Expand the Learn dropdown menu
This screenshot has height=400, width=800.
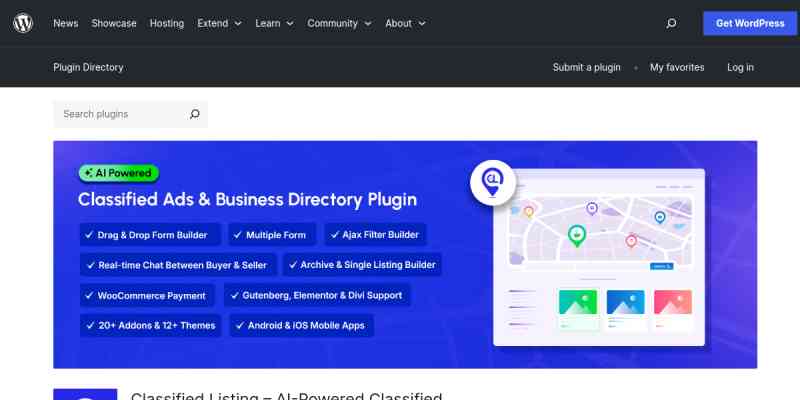tap(274, 23)
